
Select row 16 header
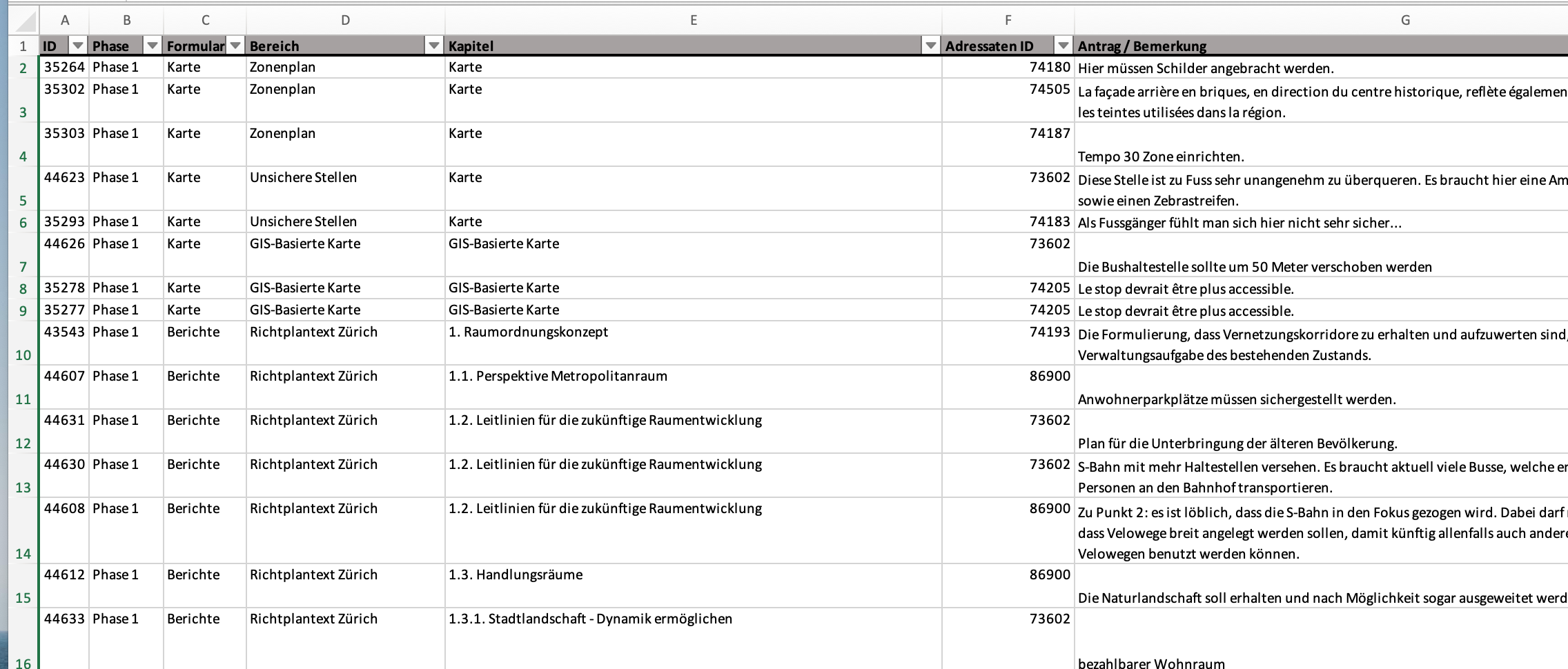[x=23, y=639]
